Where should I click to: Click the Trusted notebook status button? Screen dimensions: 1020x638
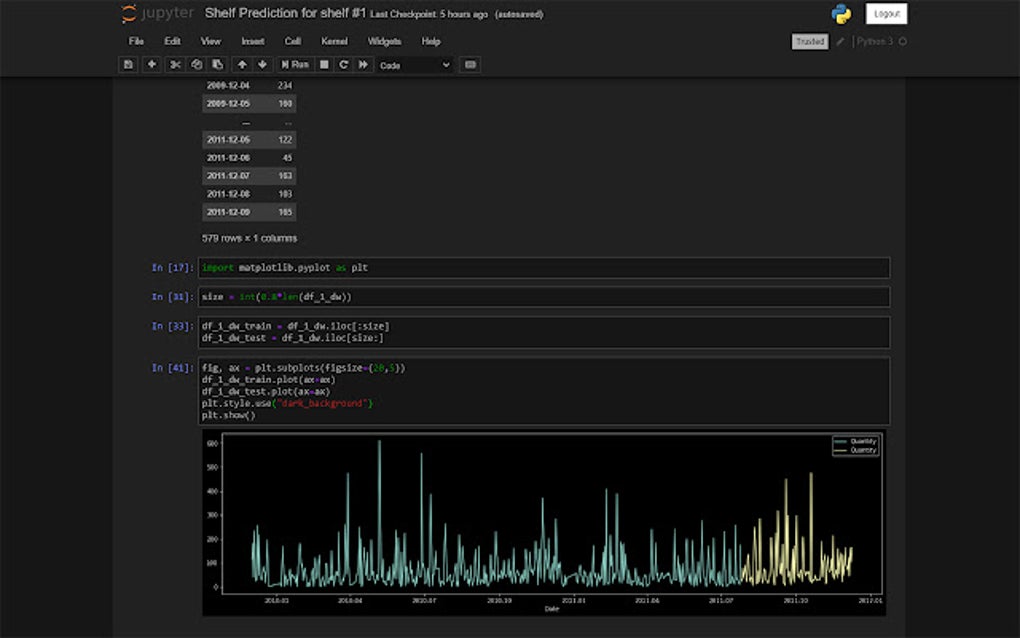(809, 42)
